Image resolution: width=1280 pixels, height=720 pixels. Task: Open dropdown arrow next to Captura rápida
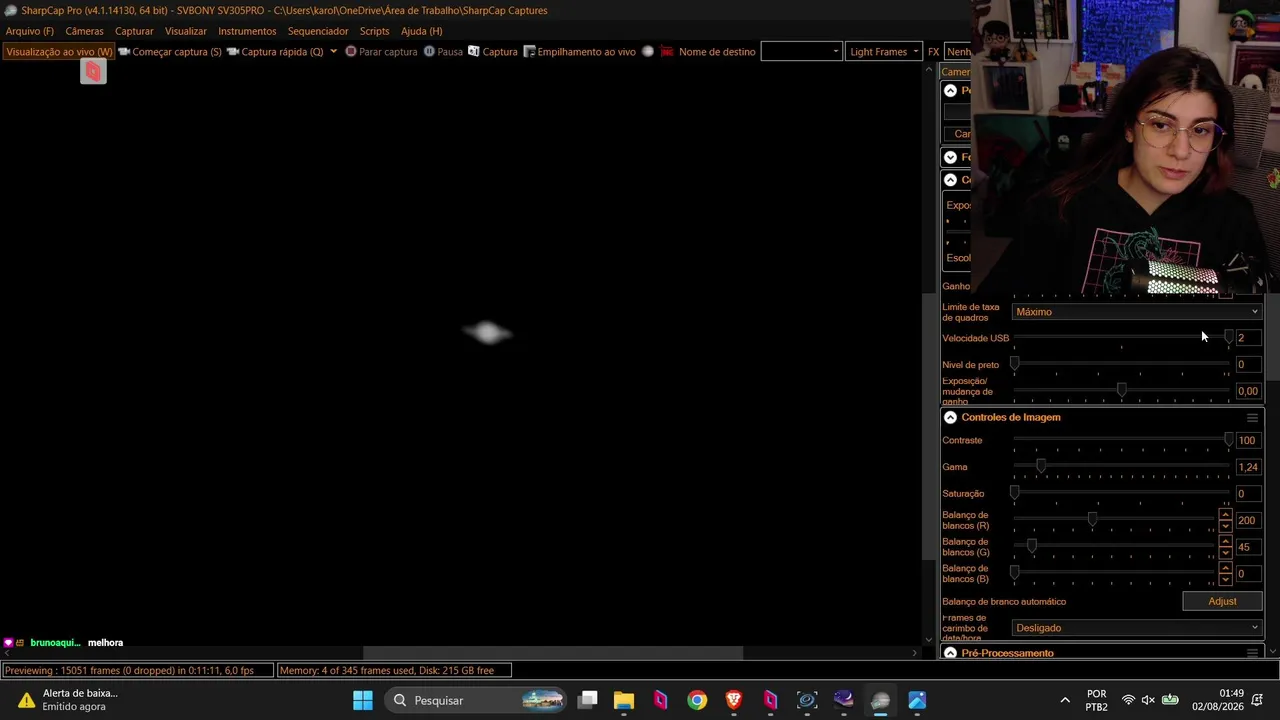click(333, 52)
